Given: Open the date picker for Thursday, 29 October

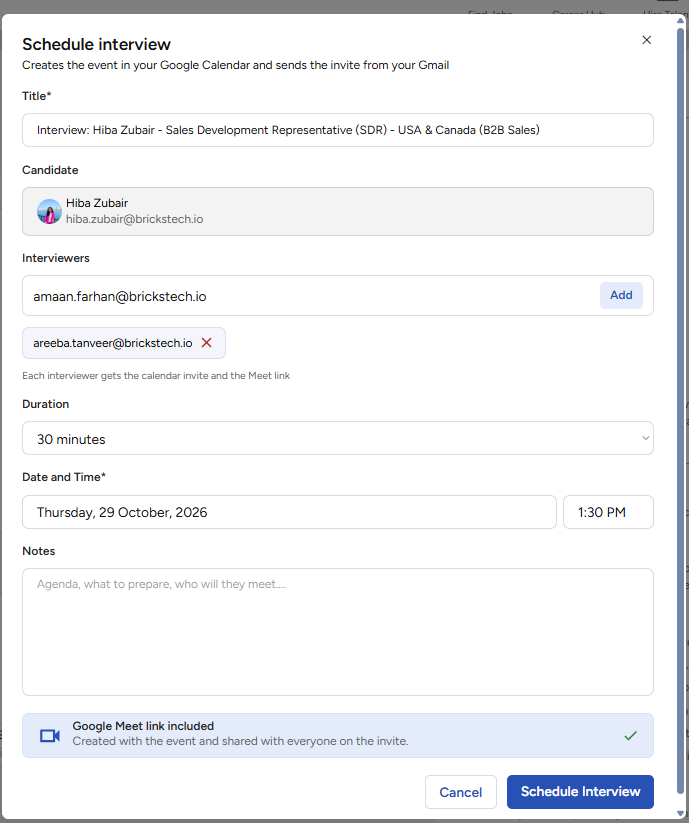Looking at the screenshot, I should 289,512.
